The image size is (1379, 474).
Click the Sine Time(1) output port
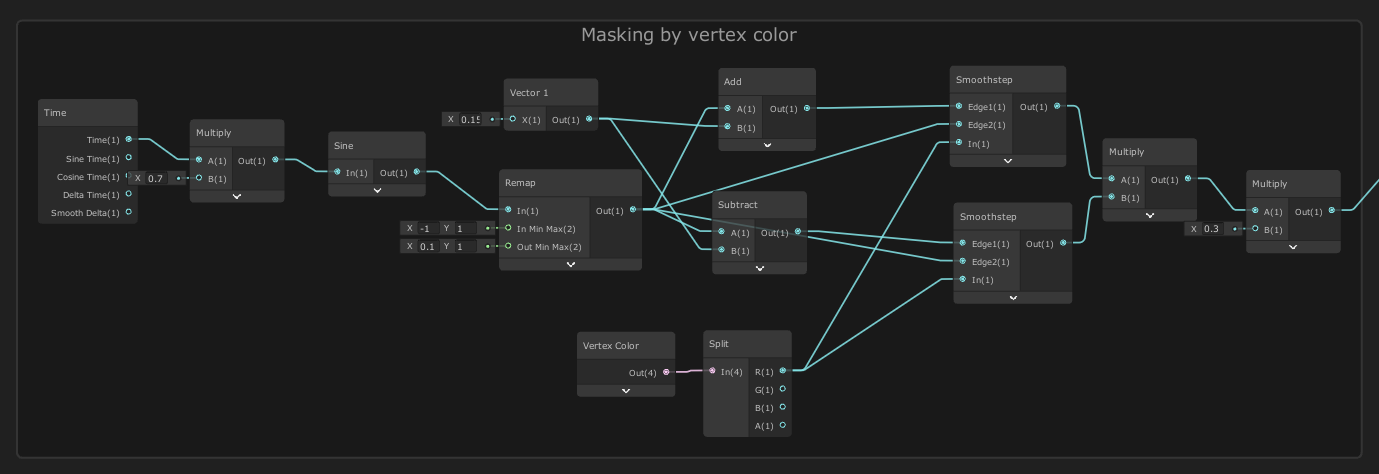128,158
